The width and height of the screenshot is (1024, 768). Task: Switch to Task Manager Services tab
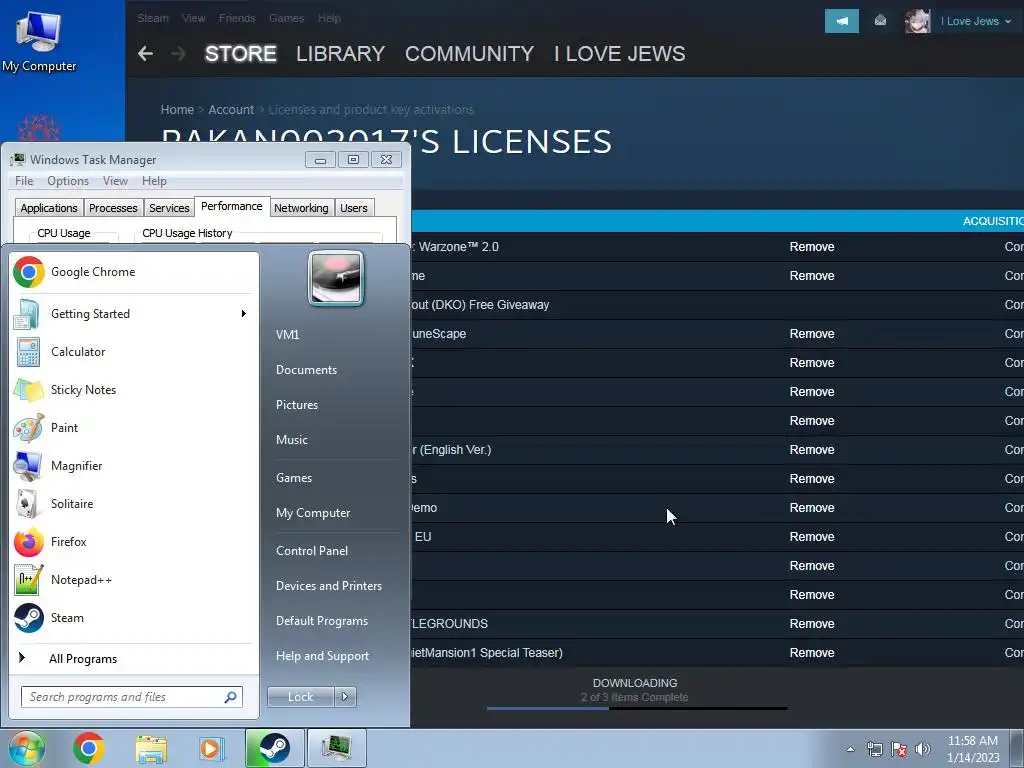[x=169, y=208]
